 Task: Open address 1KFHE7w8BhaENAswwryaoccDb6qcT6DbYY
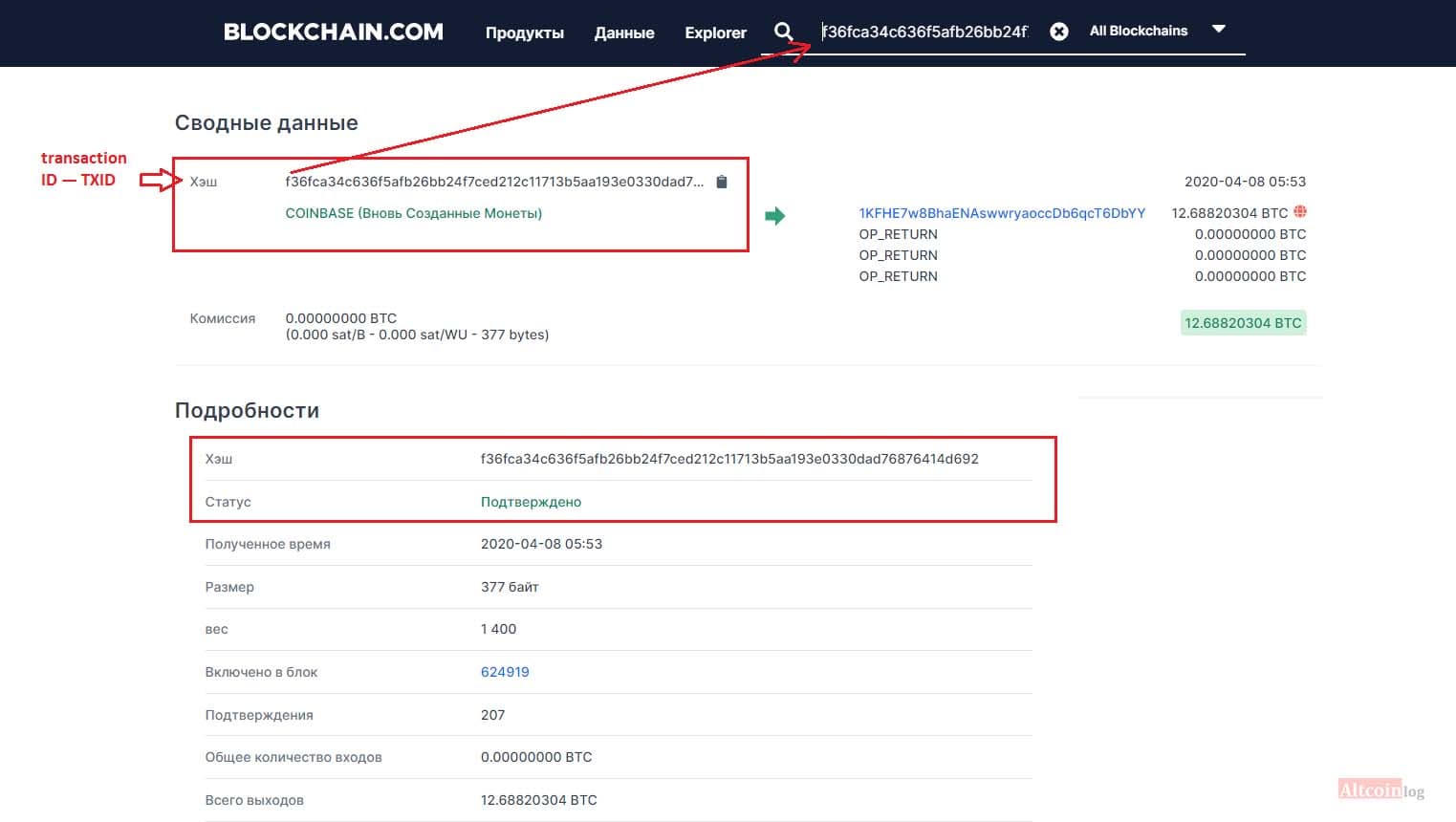tap(1002, 213)
